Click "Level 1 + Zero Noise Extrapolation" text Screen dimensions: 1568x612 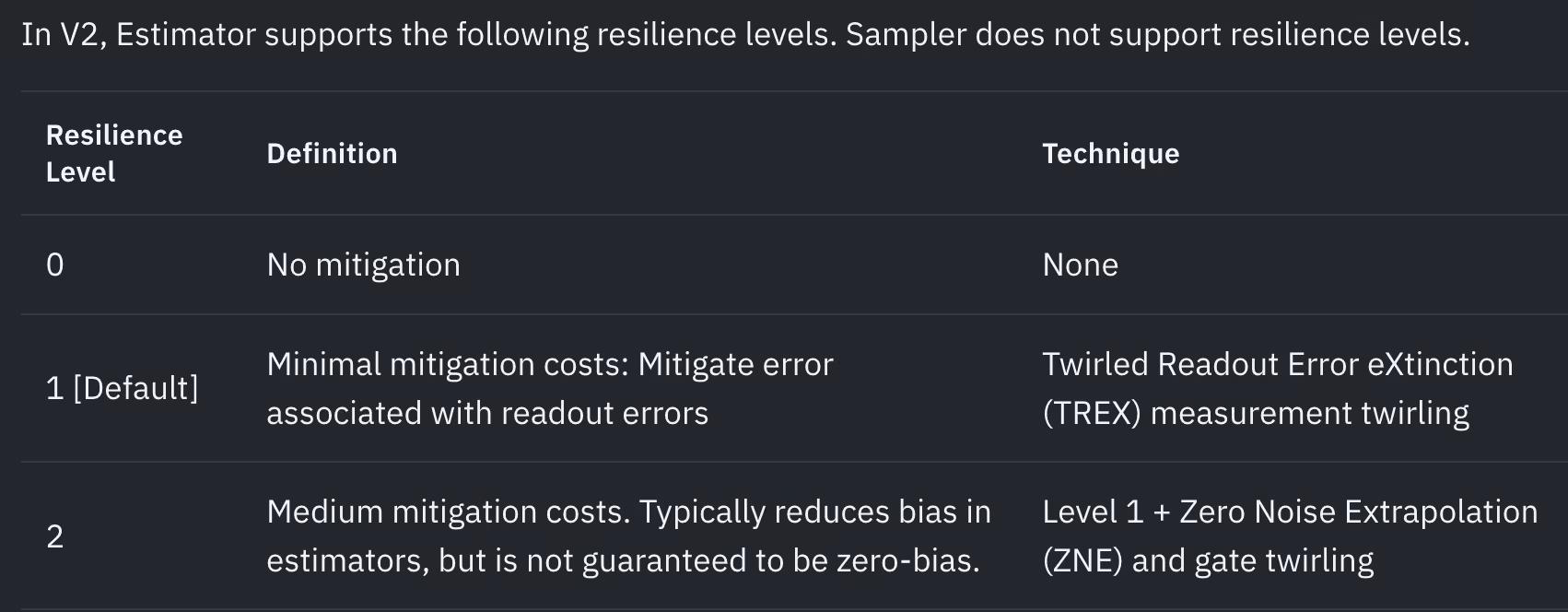pos(1290,512)
